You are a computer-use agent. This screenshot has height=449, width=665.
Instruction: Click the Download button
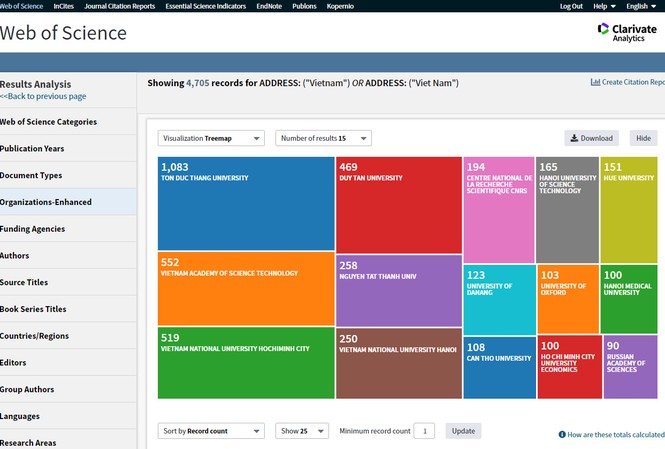tap(591, 138)
